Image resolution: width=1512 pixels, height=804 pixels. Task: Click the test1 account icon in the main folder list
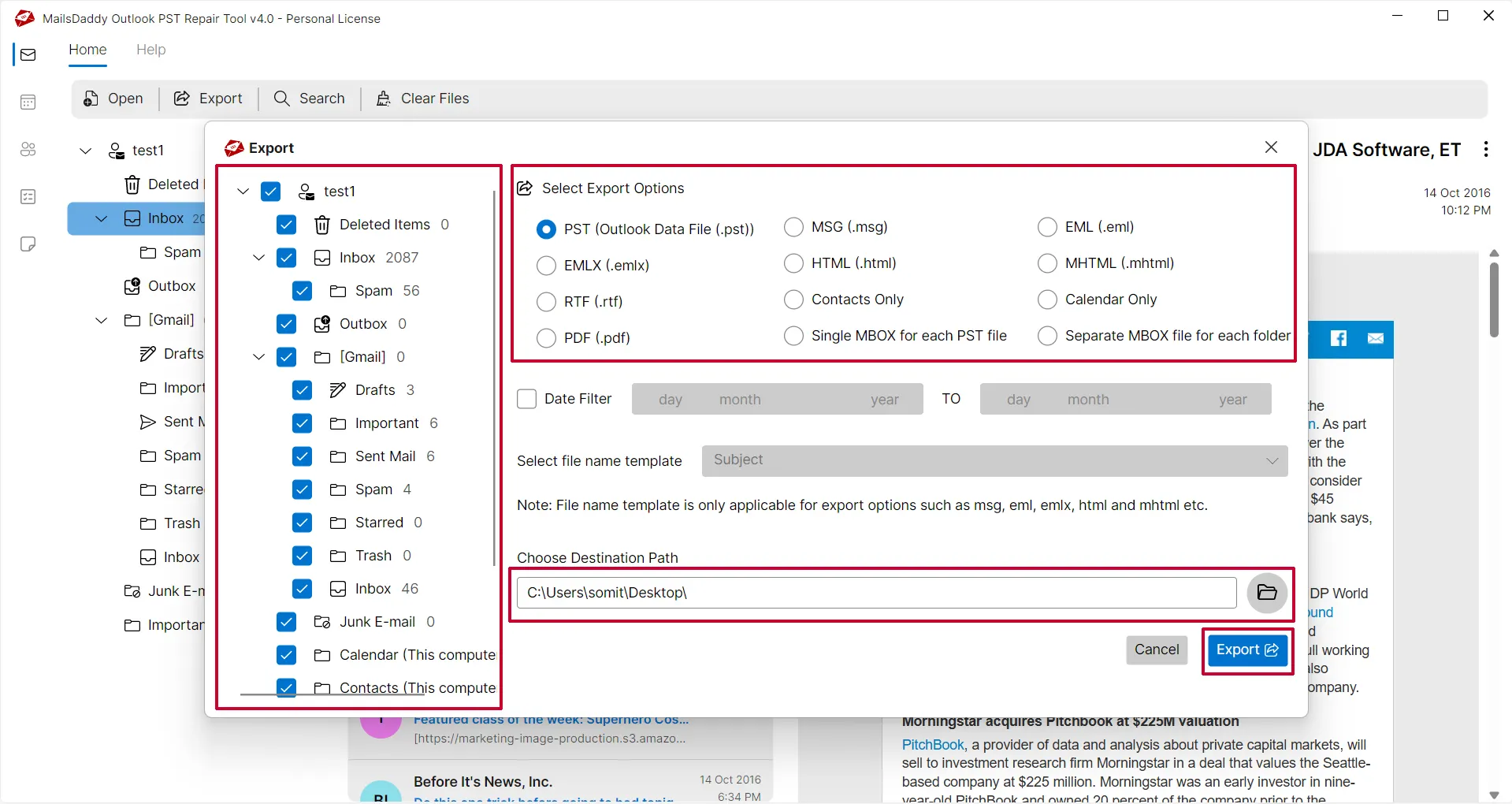pyautogui.click(x=117, y=151)
